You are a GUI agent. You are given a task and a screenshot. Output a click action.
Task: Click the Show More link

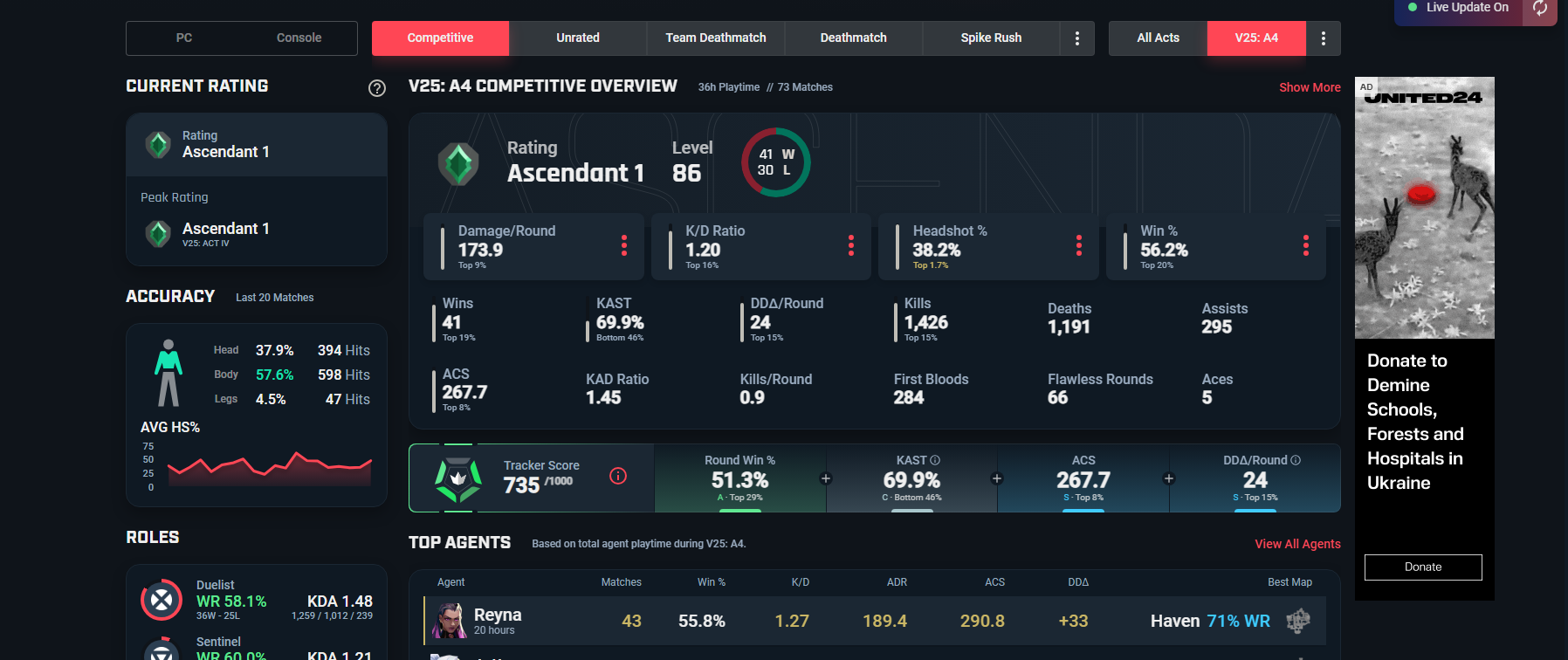click(x=1310, y=87)
